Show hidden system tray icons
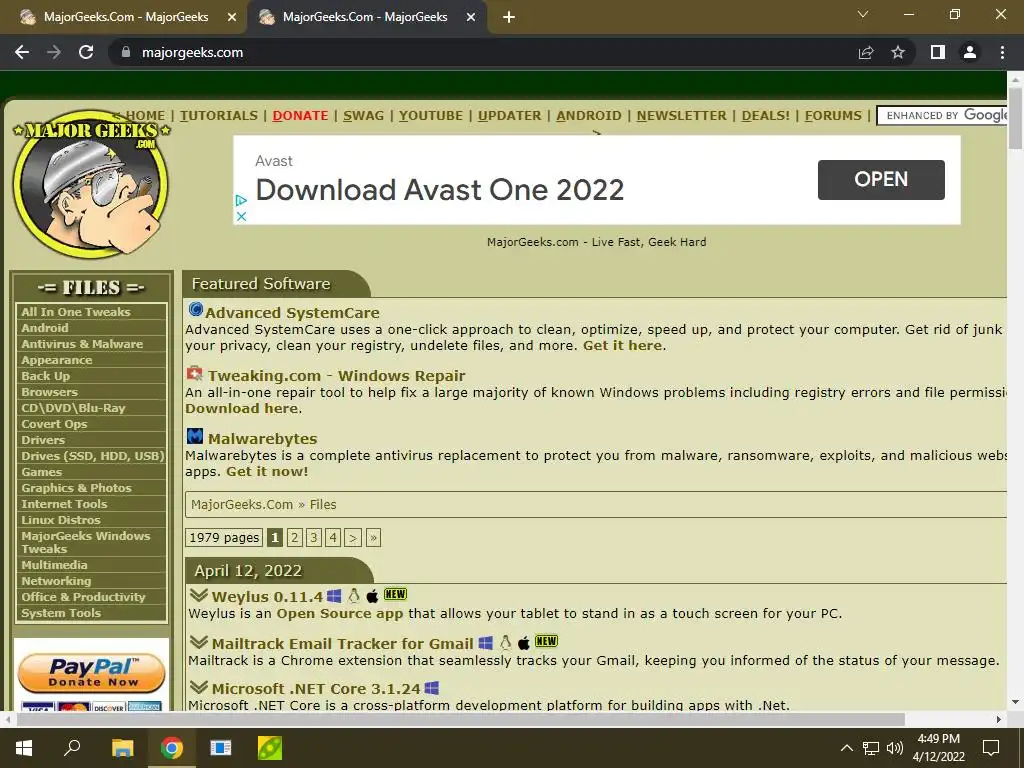Screen dimensions: 1024x768 click(x=846, y=748)
